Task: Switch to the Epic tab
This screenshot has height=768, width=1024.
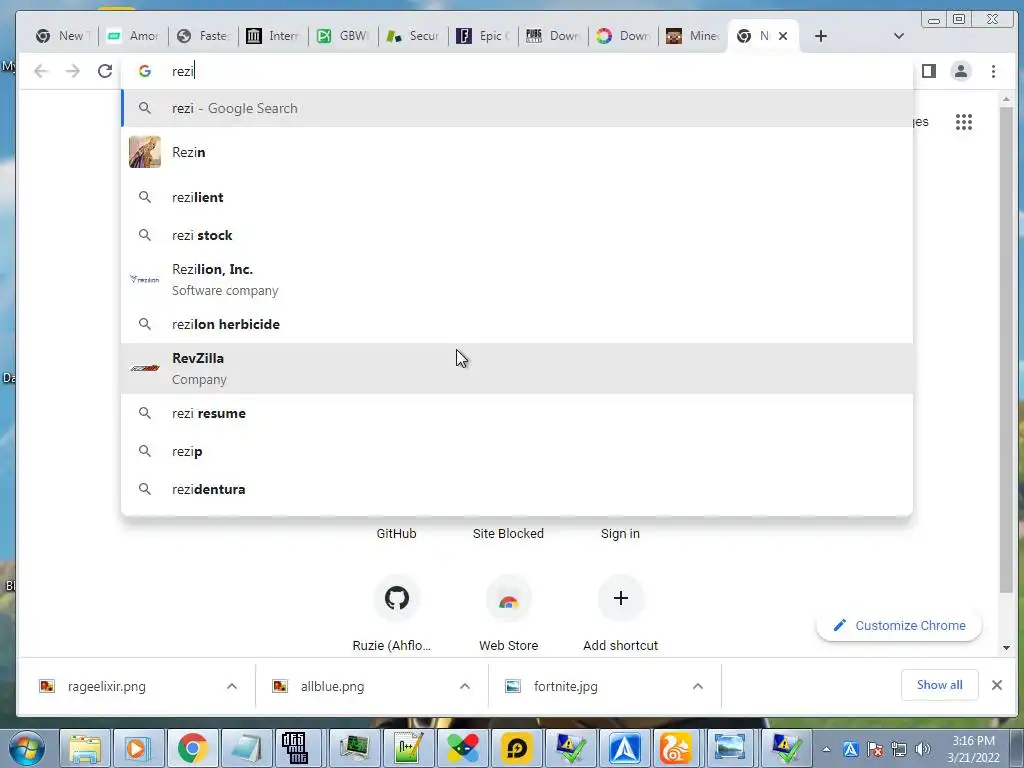Action: (x=483, y=36)
